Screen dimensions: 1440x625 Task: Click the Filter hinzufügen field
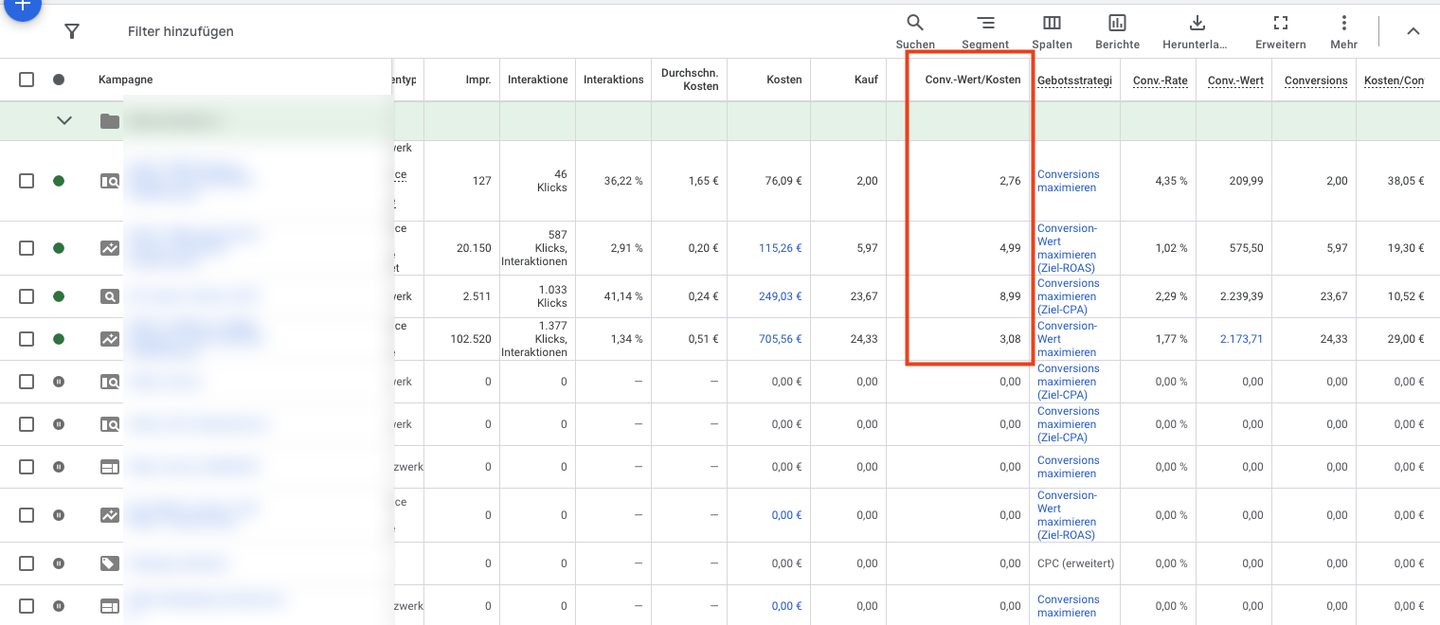point(181,31)
